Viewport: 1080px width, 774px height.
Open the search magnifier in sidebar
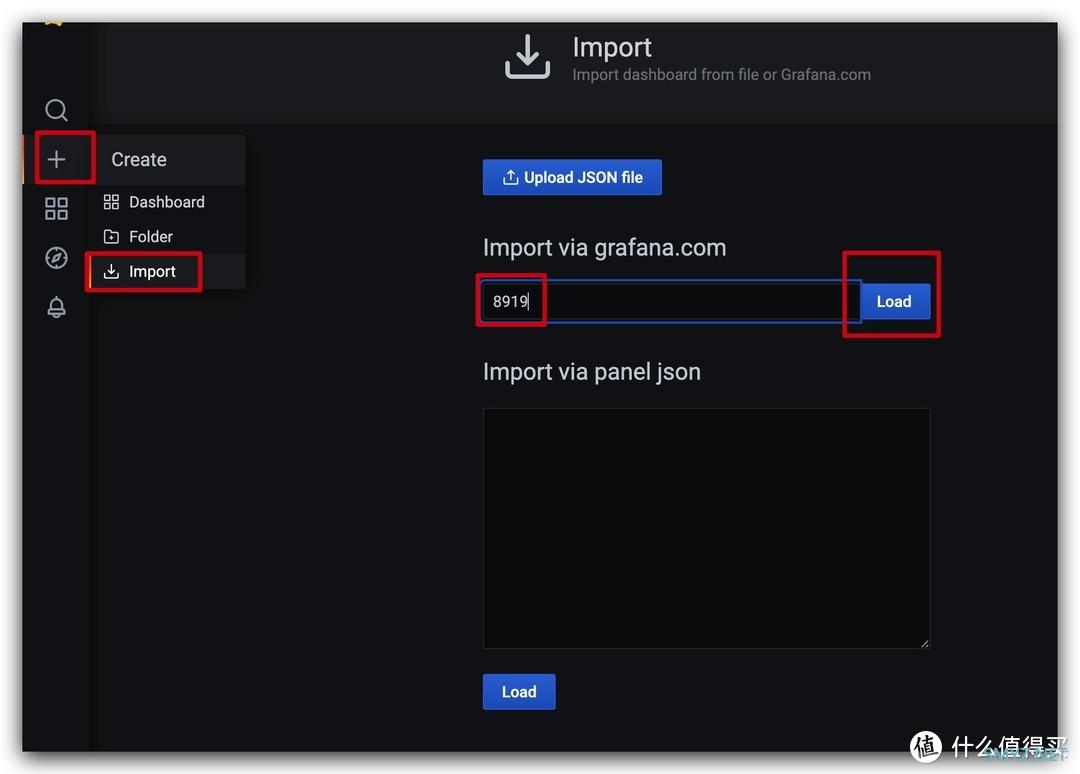point(56,109)
